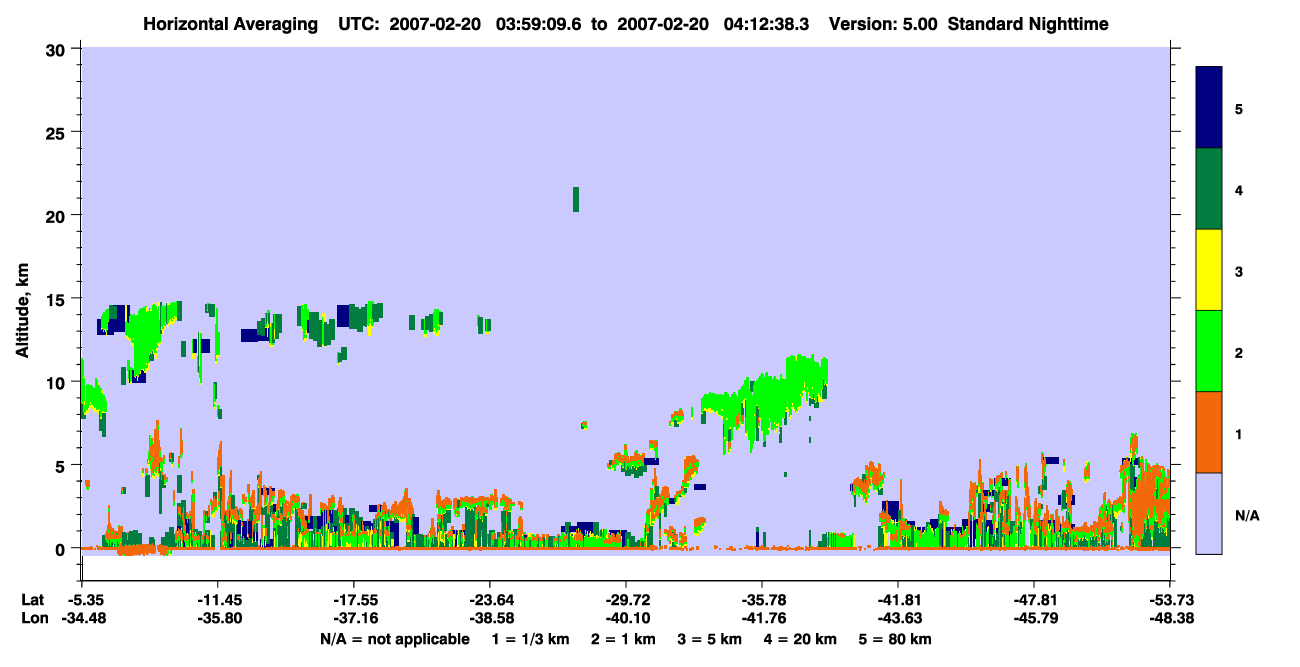The image size is (1300, 667).
Task: Click the latitude value -17.55
Action: (354, 600)
